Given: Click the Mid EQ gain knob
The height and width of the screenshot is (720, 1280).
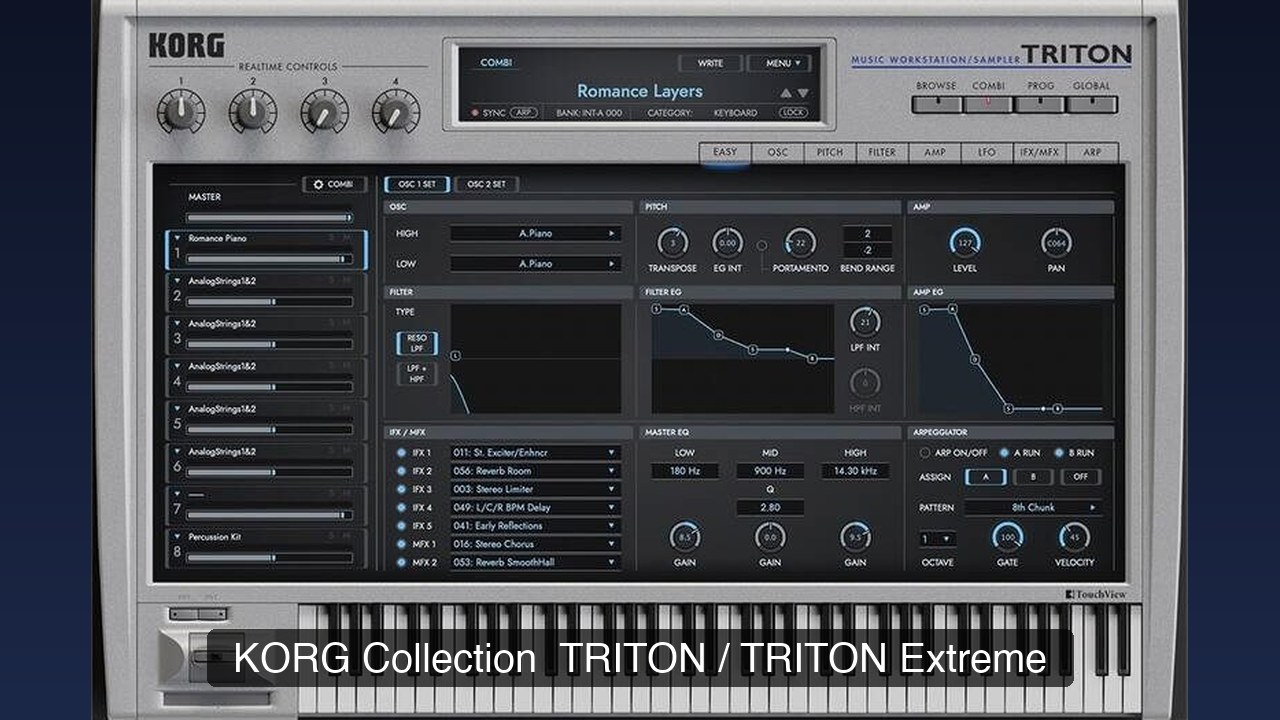Looking at the screenshot, I should [770, 537].
